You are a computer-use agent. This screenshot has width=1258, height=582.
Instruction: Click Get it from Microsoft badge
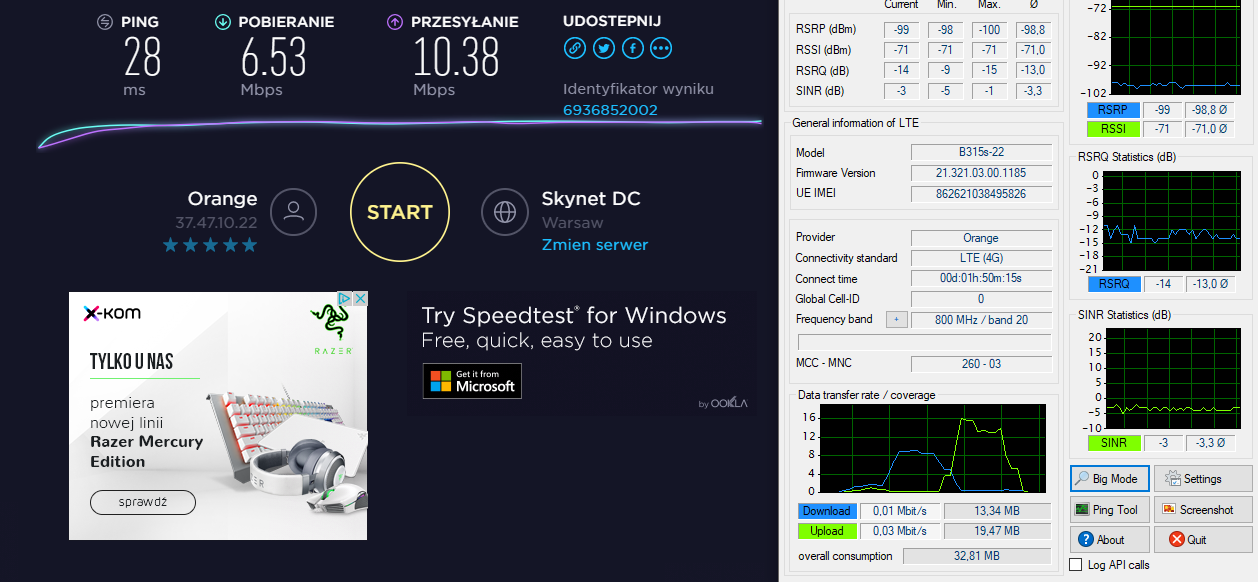(472, 381)
